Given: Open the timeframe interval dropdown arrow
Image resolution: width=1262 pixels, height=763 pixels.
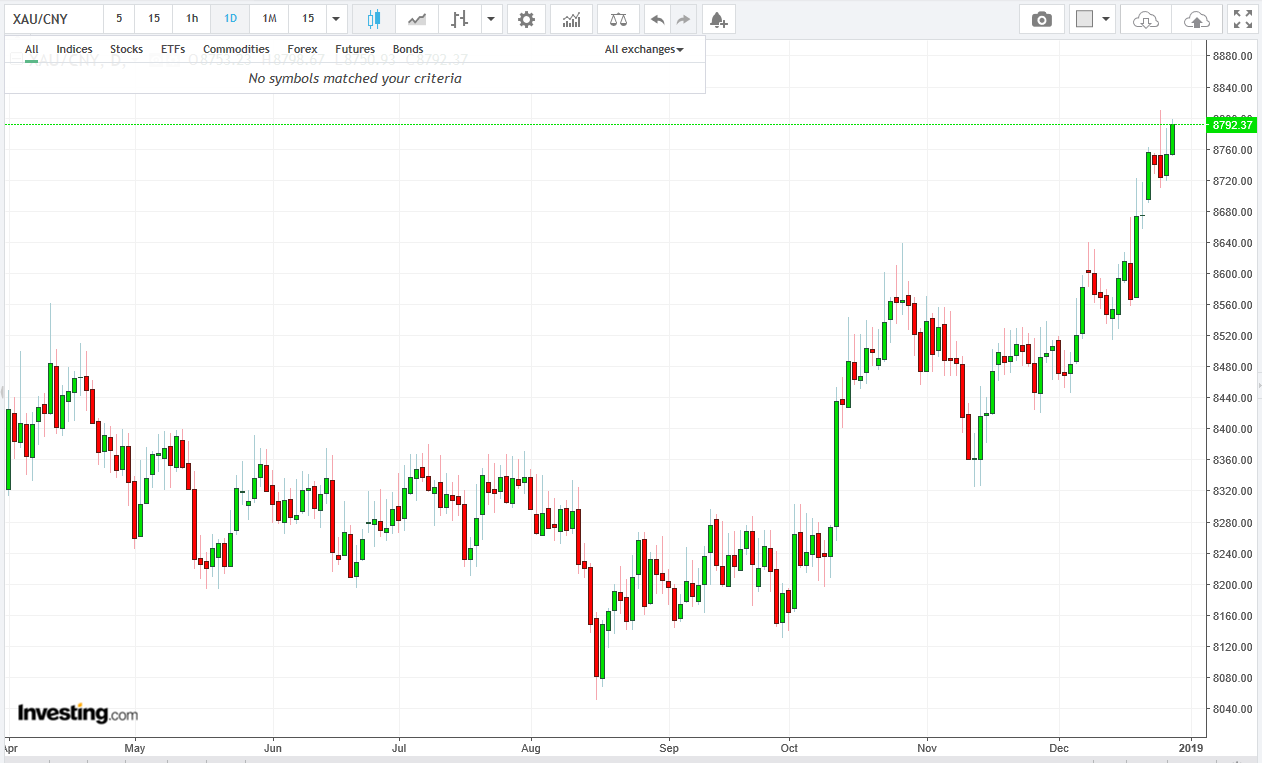Looking at the screenshot, I should click(x=336, y=19).
